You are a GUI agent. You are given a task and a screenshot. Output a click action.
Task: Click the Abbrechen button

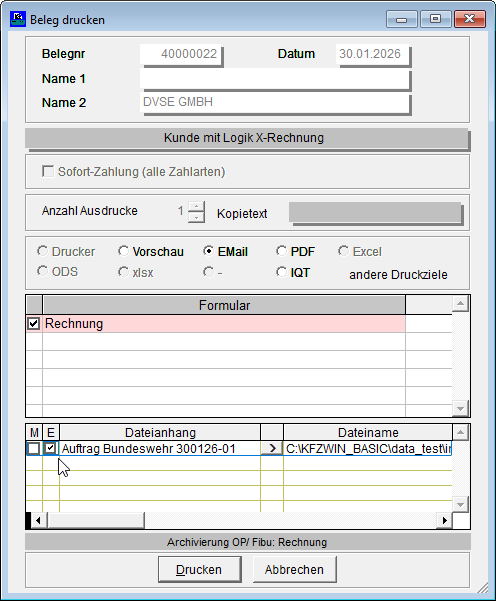(294, 570)
